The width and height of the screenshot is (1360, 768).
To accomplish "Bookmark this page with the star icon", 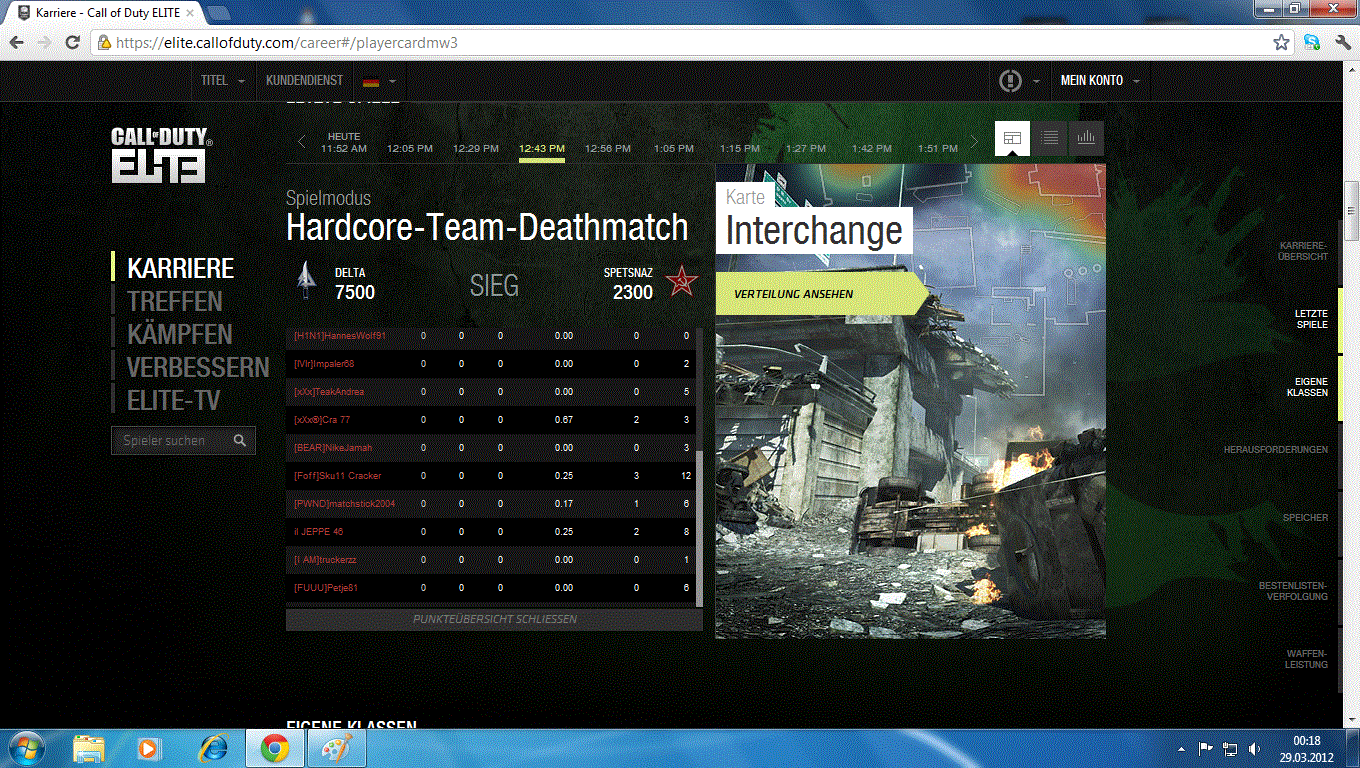I will click(1281, 43).
